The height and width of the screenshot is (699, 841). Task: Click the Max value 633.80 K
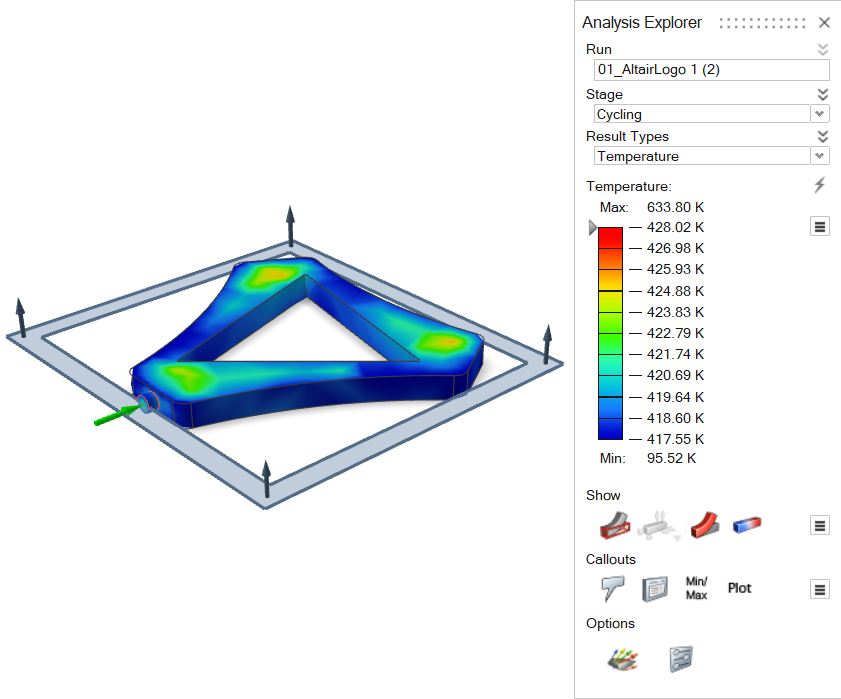(x=675, y=207)
